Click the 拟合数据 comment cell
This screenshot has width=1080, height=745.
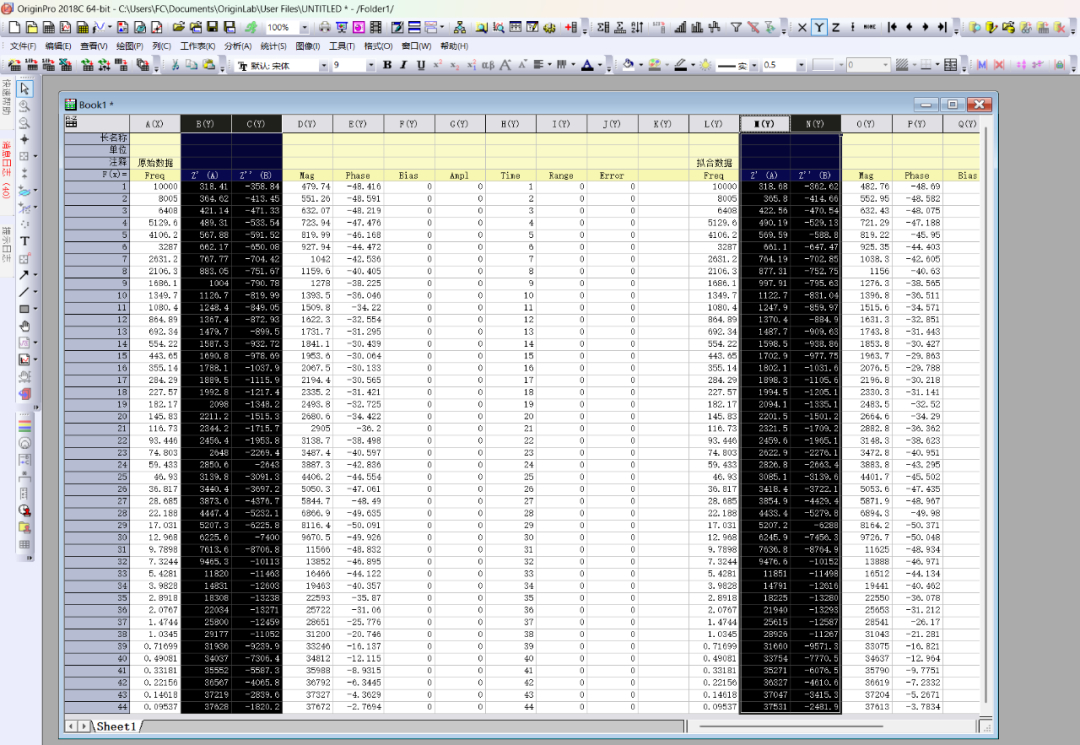tap(714, 162)
